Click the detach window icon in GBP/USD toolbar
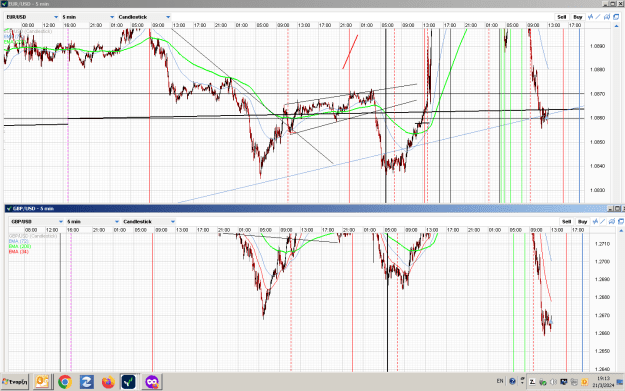 pos(621,221)
